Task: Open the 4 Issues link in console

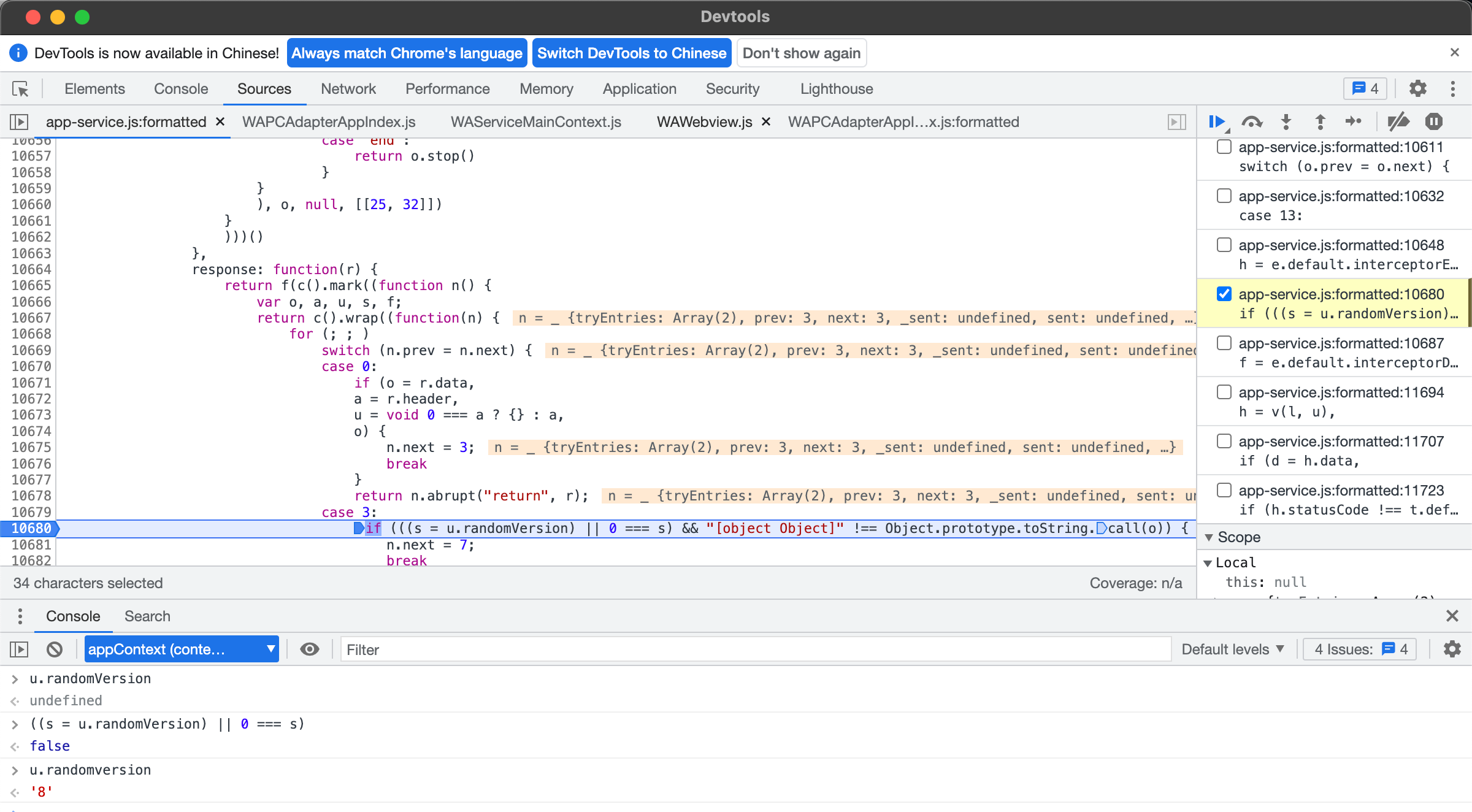Action: [1360, 649]
